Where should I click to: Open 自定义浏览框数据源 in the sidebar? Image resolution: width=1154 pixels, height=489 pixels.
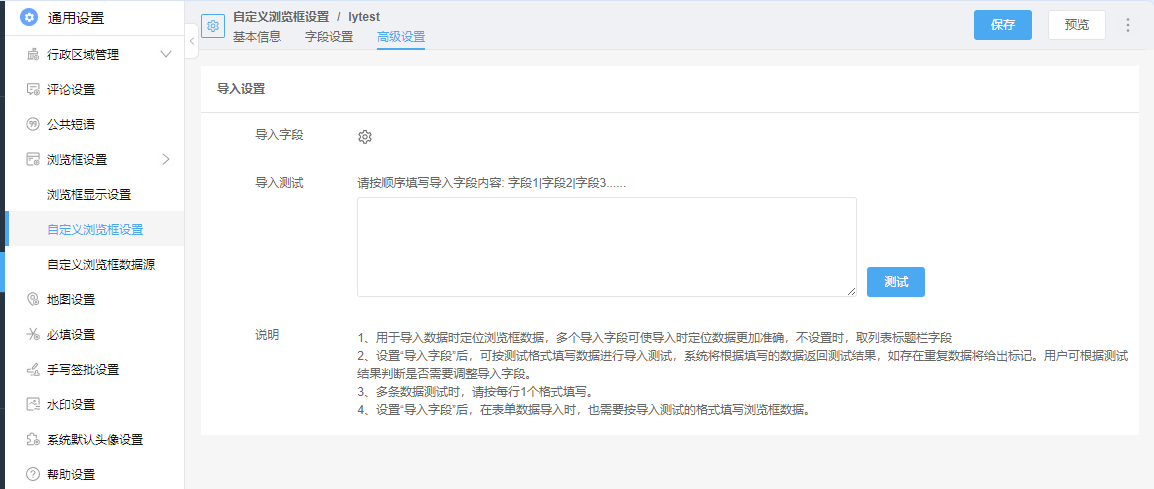[x=101, y=264]
